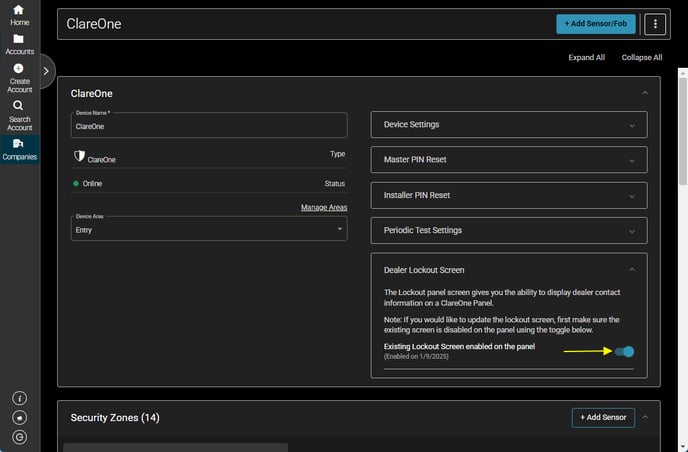Toggle Existing Lockout Screen switch off
This screenshot has height=452, width=688.
pos(624,352)
